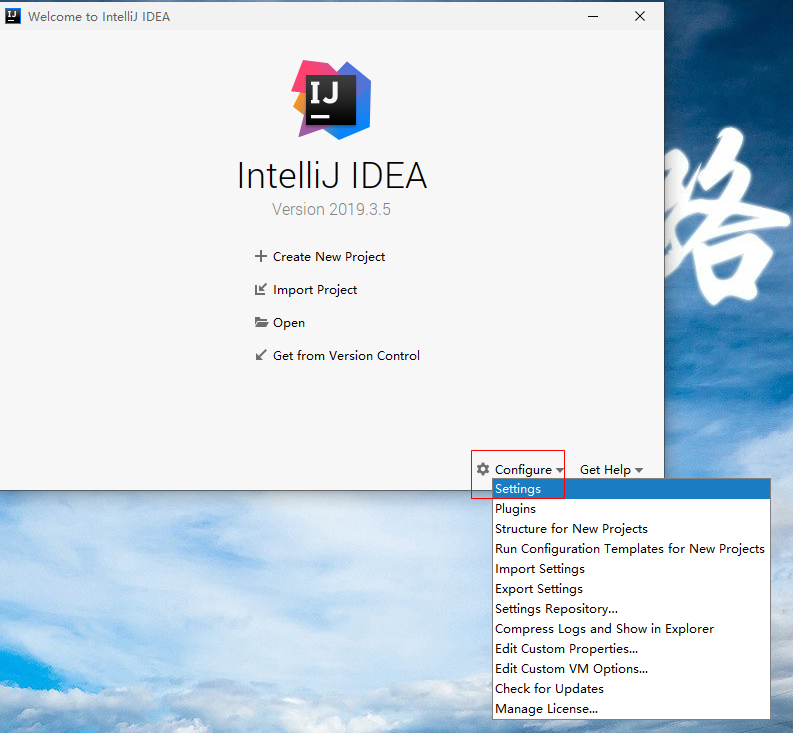The image size is (793, 733).
Task: Choose Import Project
Action: [315, 290]
